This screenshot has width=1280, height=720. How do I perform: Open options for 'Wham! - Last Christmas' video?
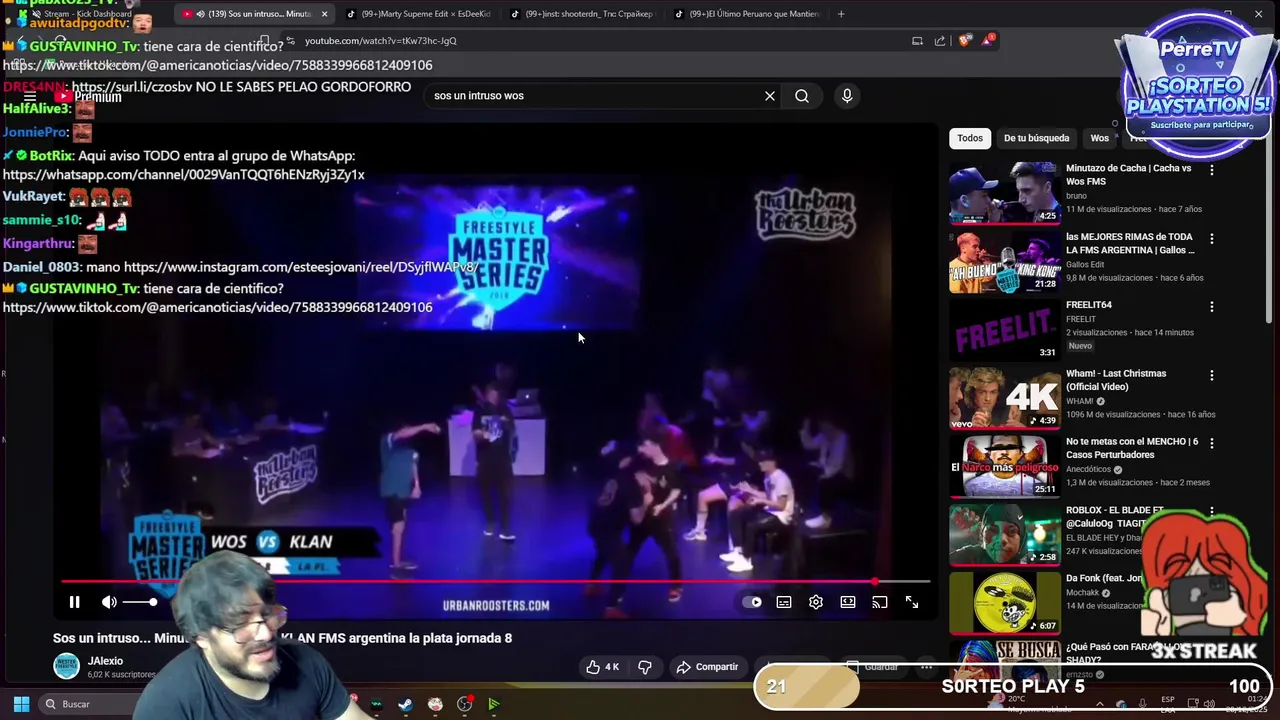1212,376
